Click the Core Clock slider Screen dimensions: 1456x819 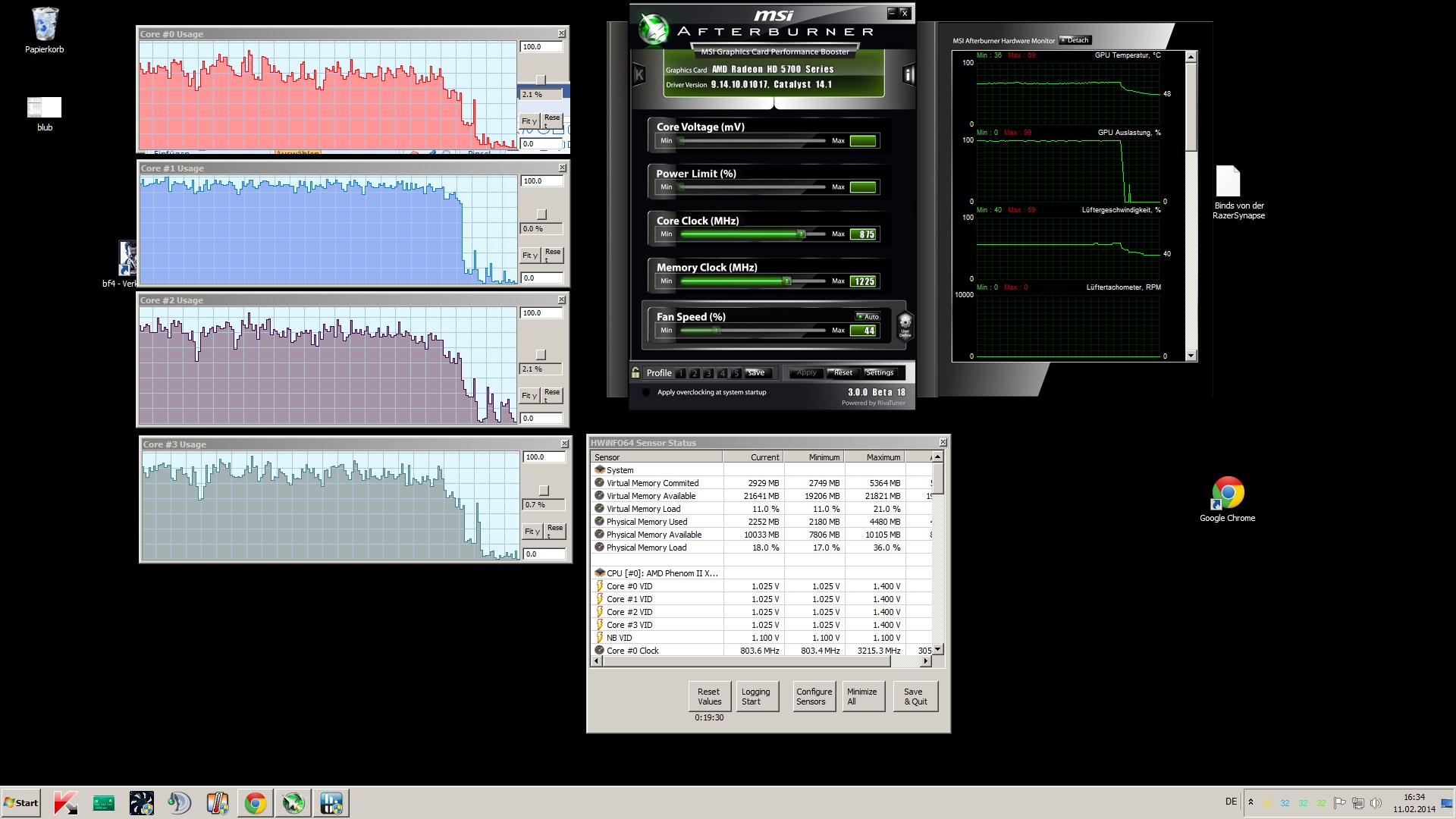tap(802, 234)
